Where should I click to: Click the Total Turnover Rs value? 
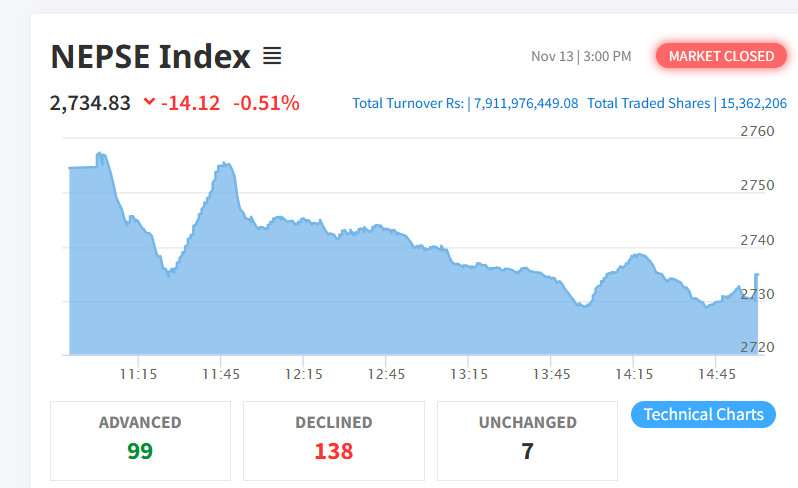[526, 103]
